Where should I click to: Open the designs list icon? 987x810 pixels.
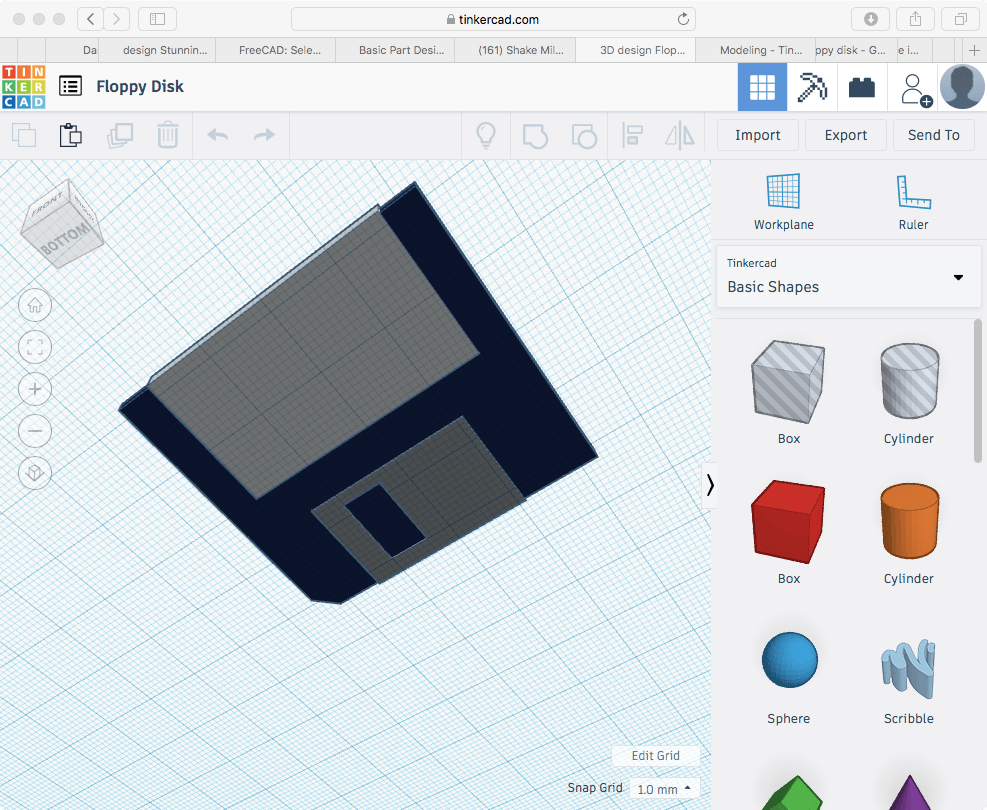[x=70, y=87]
